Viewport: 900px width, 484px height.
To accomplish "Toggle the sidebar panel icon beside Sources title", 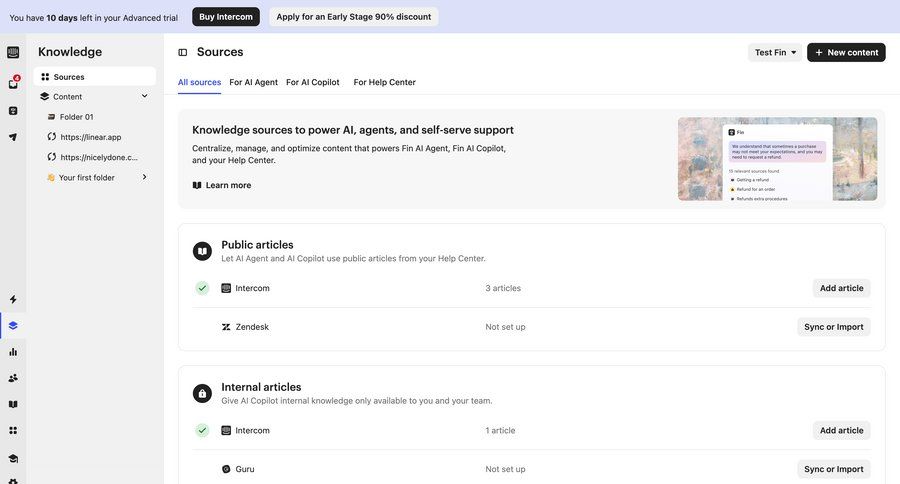I will coord(183,52).
